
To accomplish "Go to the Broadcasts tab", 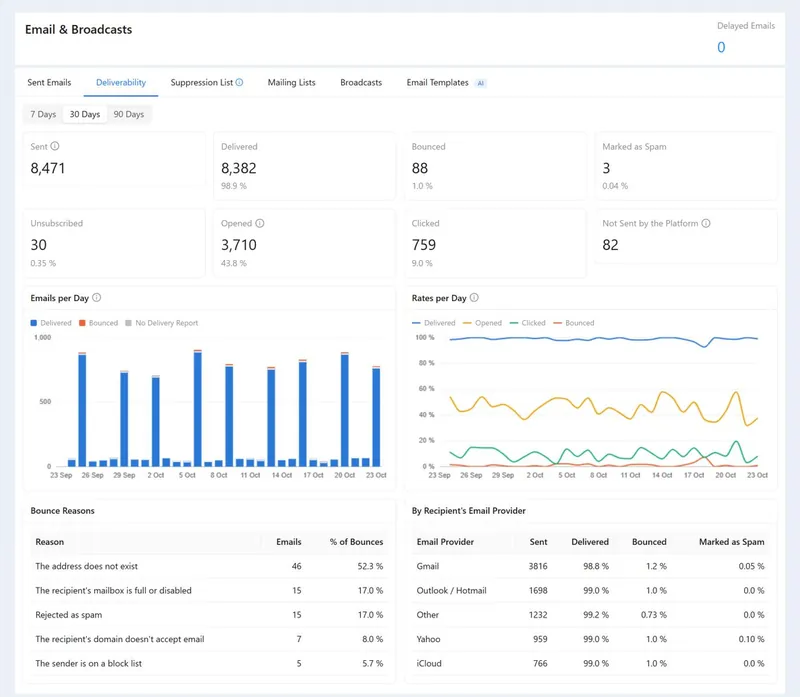I will (361, 82).
